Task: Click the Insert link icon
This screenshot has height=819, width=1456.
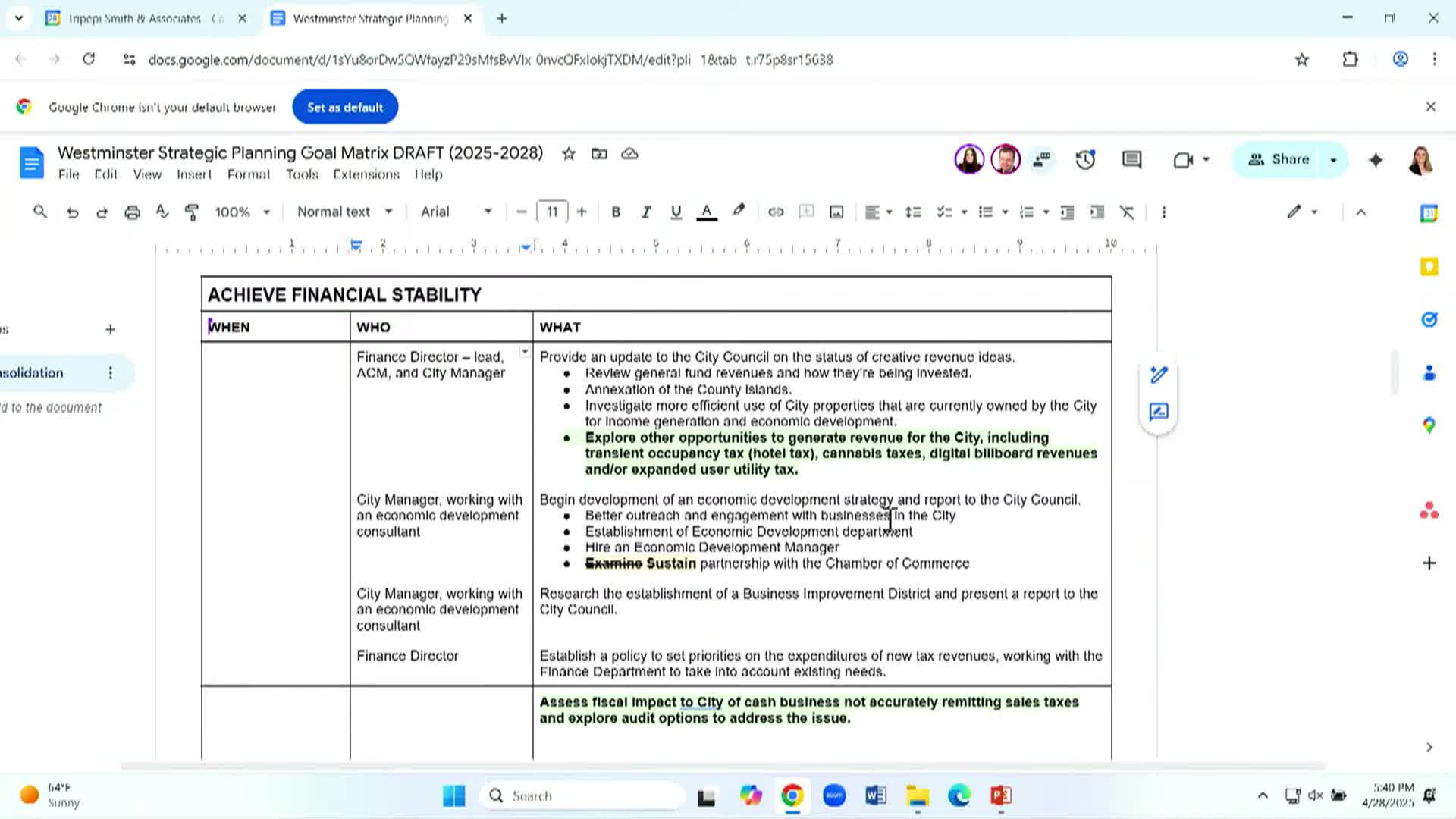Action: tap(775, 212)
